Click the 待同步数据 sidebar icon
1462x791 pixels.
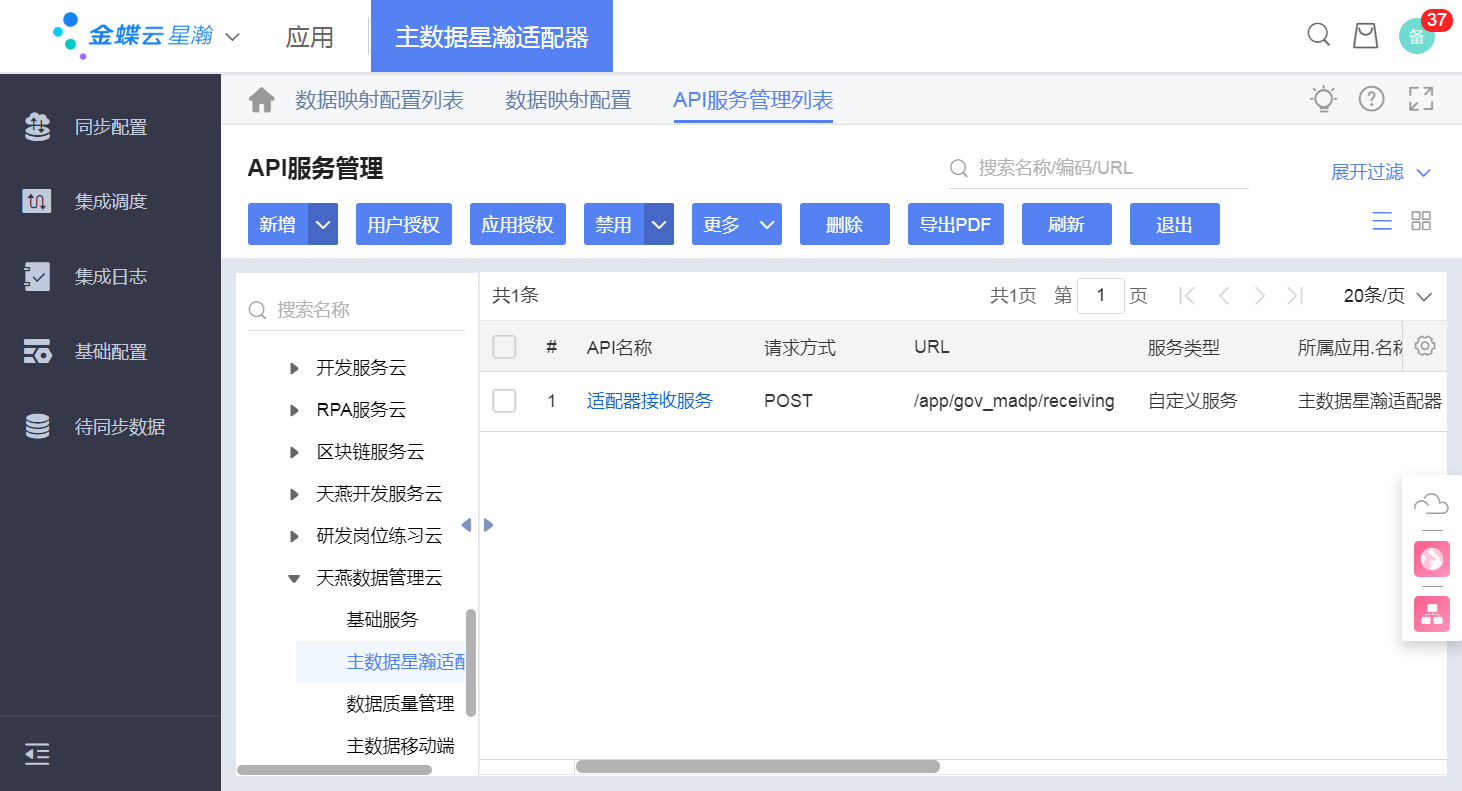tap(37, 427)
